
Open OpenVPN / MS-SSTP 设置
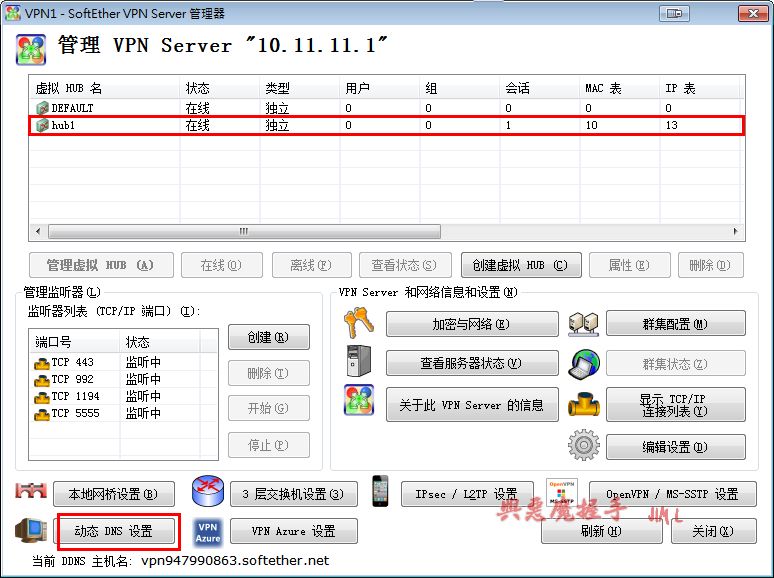[672, 494]
